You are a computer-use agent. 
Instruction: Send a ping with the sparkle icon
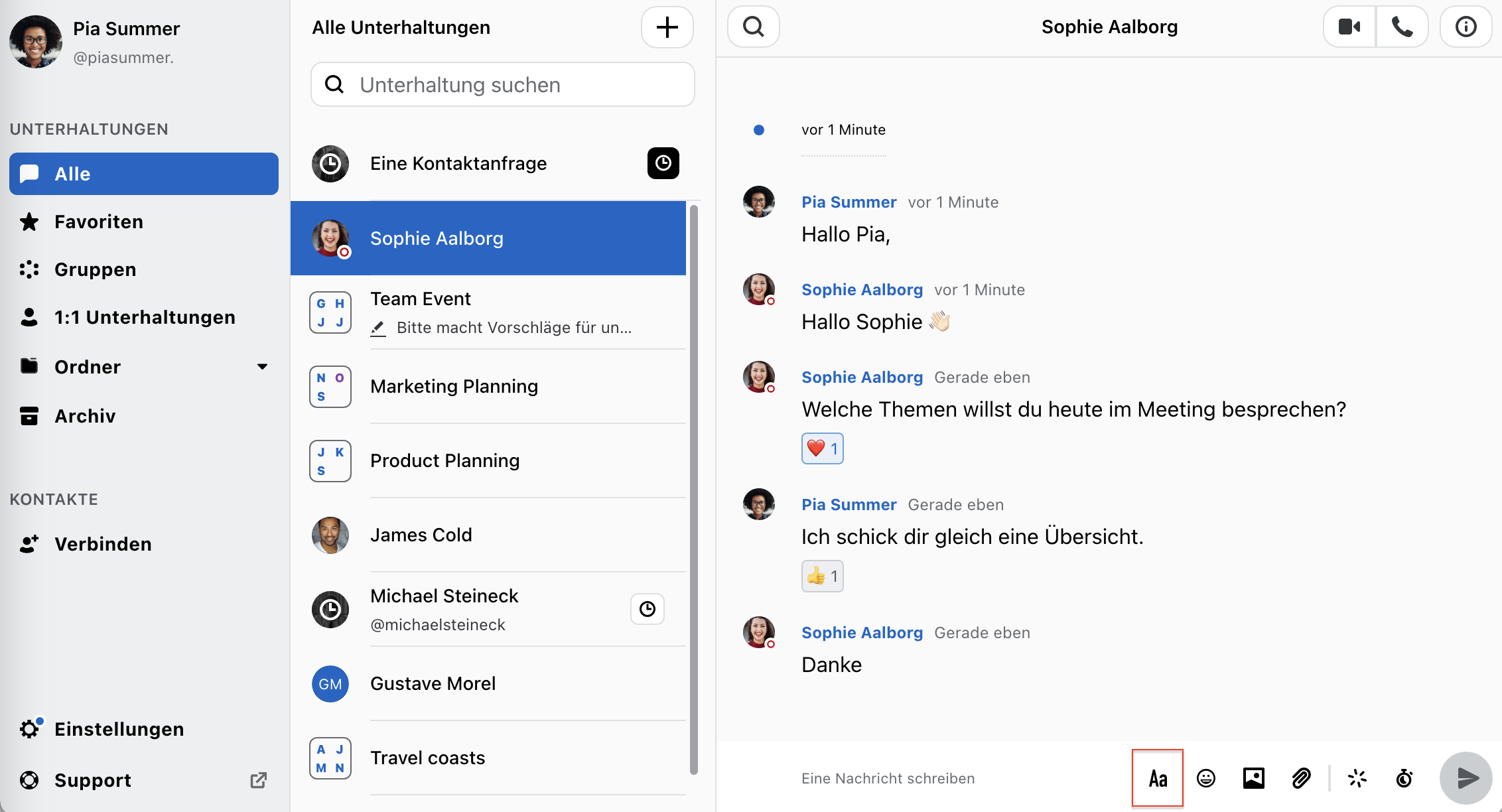[x=1357, y=778]
